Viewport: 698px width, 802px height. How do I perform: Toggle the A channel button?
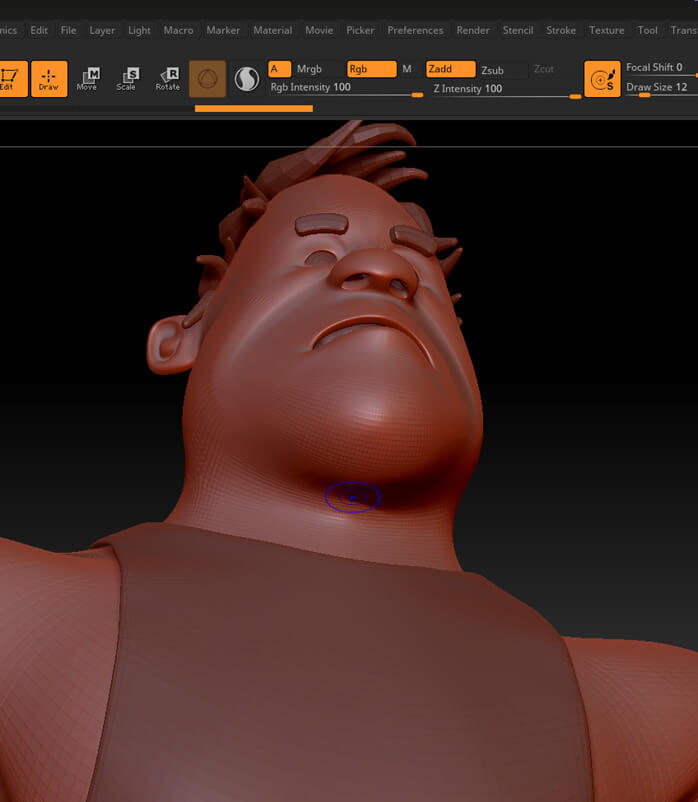(x=279, y=69)
